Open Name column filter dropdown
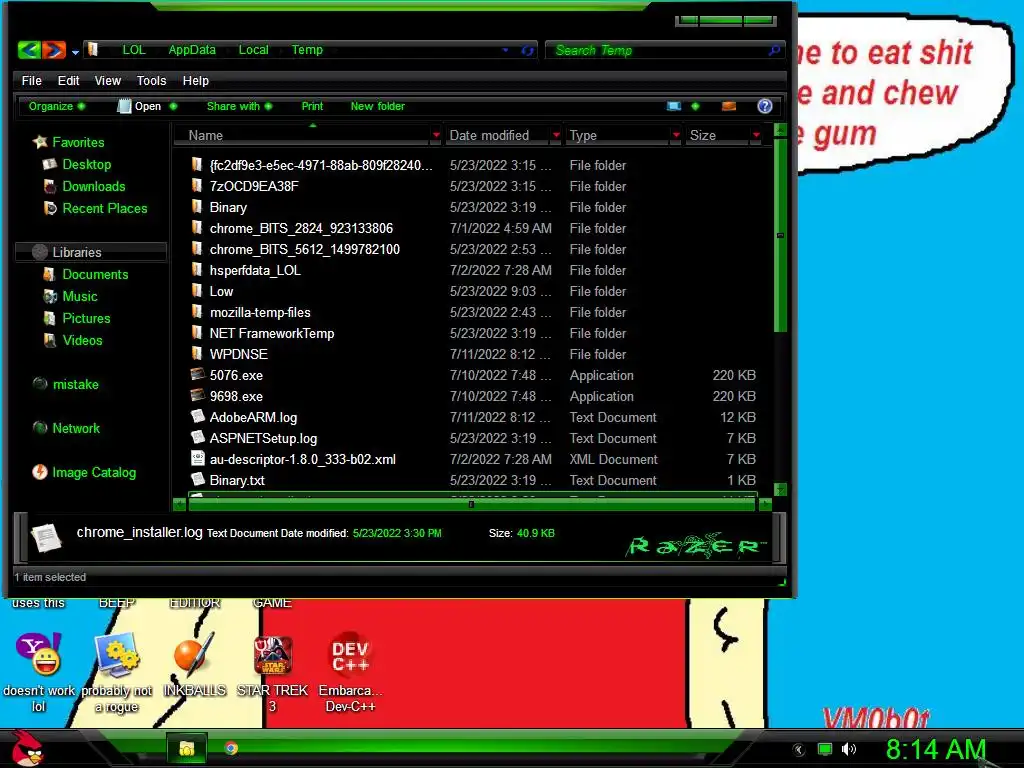Viewport: 1024px width, 768px height. 436,135
